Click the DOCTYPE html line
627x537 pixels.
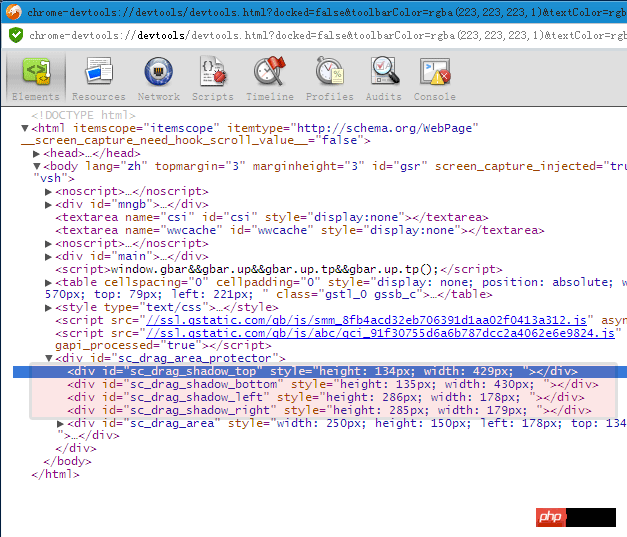pos(84,115)
